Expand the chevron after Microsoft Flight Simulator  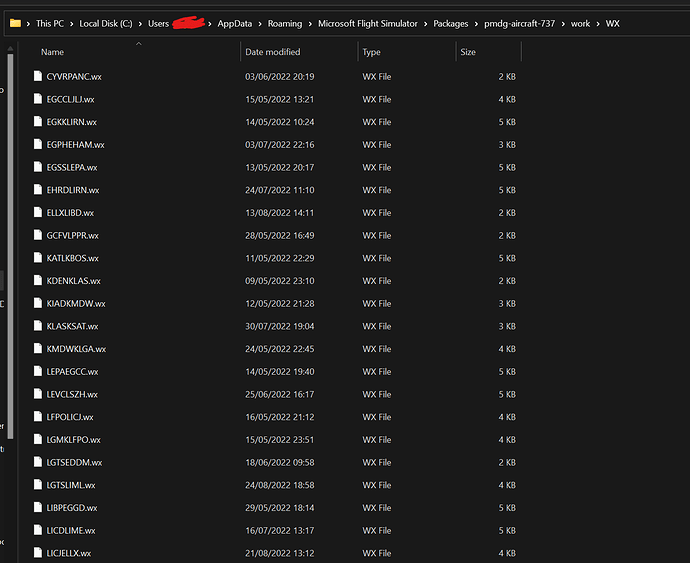click(424, 23)
